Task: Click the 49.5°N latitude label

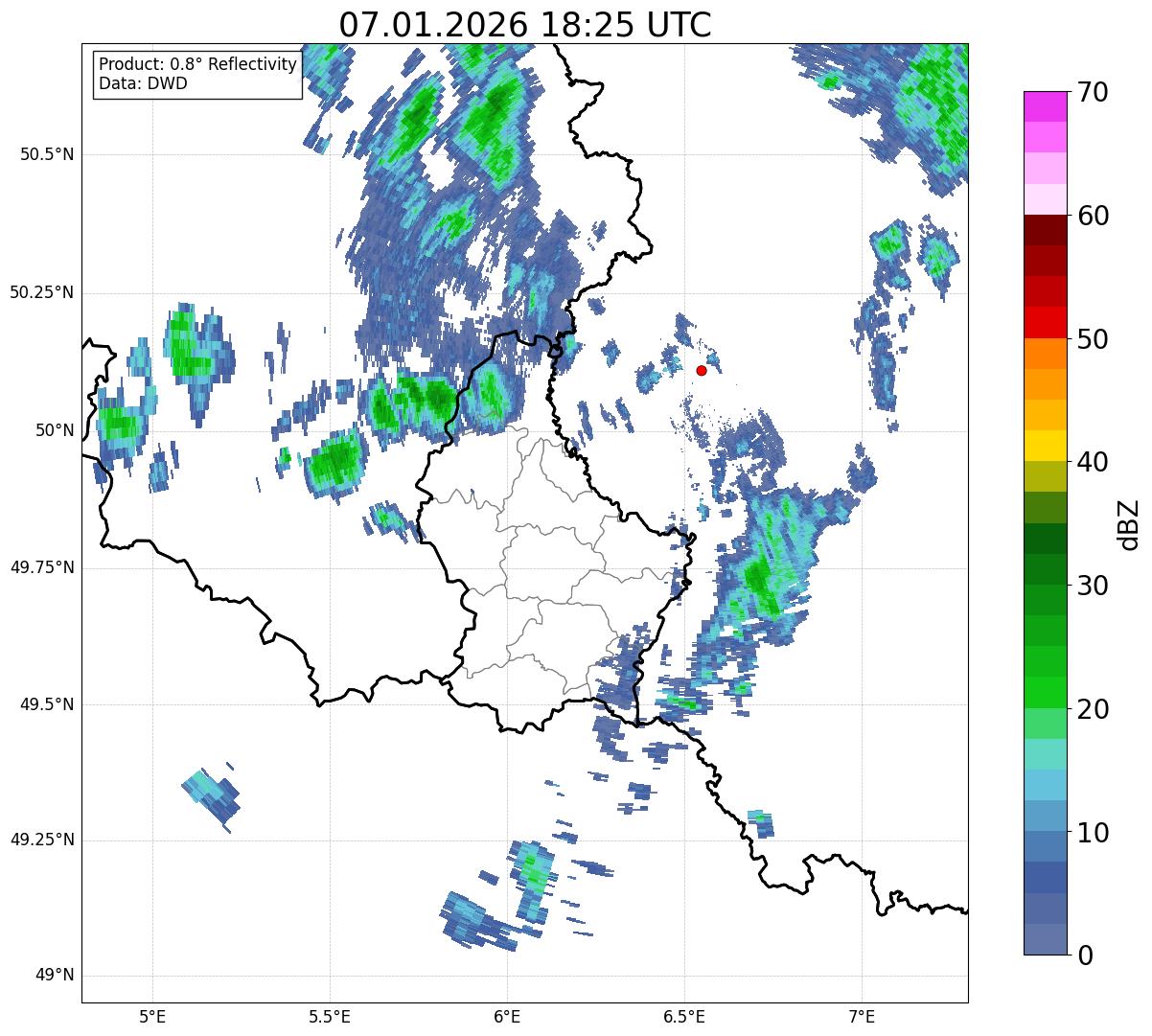Action: [48, 704]
